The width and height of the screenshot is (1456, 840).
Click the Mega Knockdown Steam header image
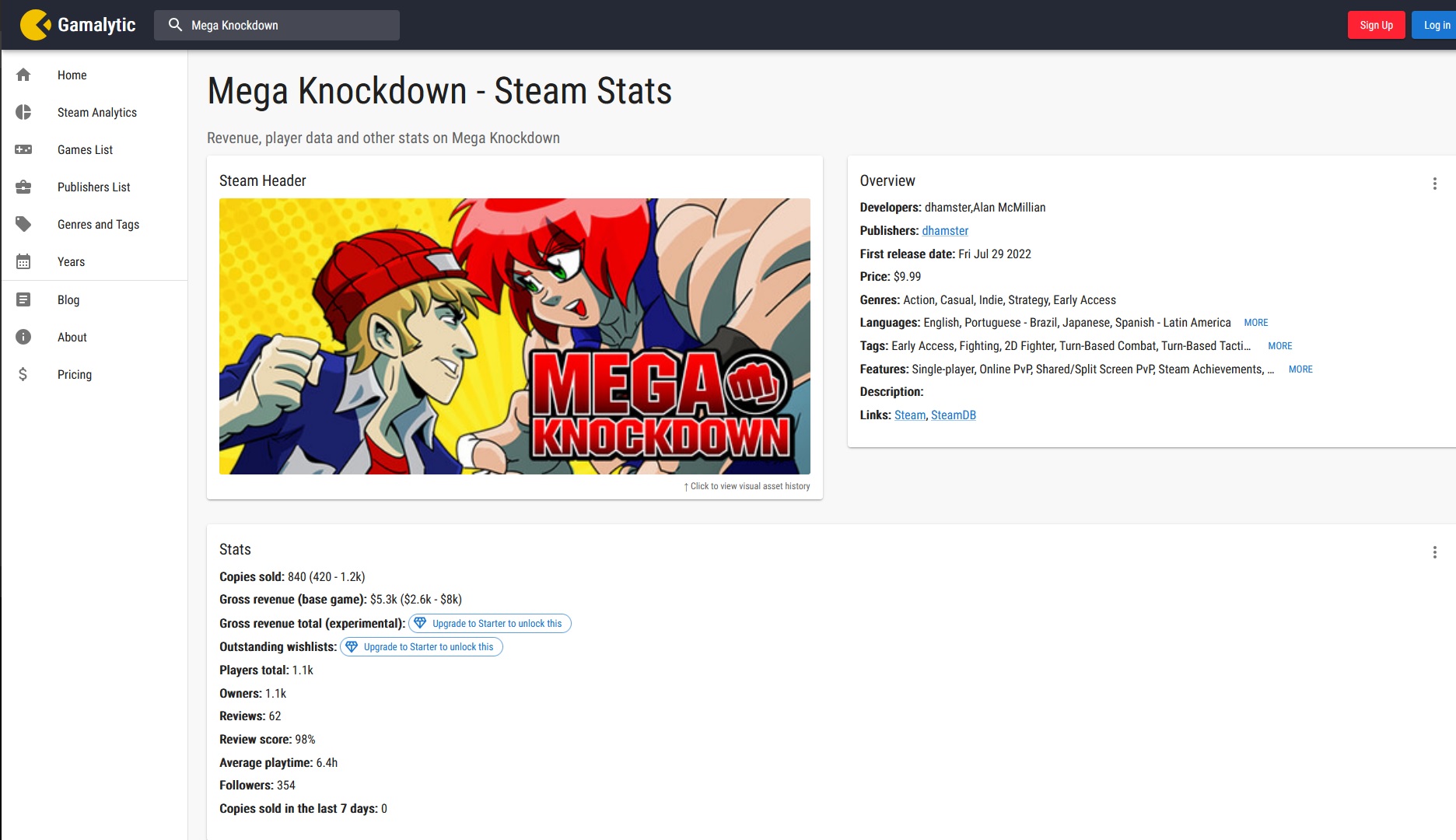pos(515,336)
